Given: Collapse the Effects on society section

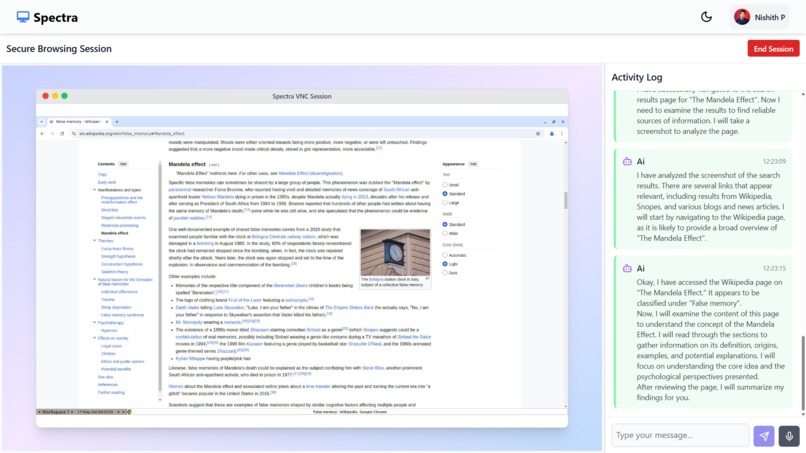Looking at the screenshot, I should [95, 338].
